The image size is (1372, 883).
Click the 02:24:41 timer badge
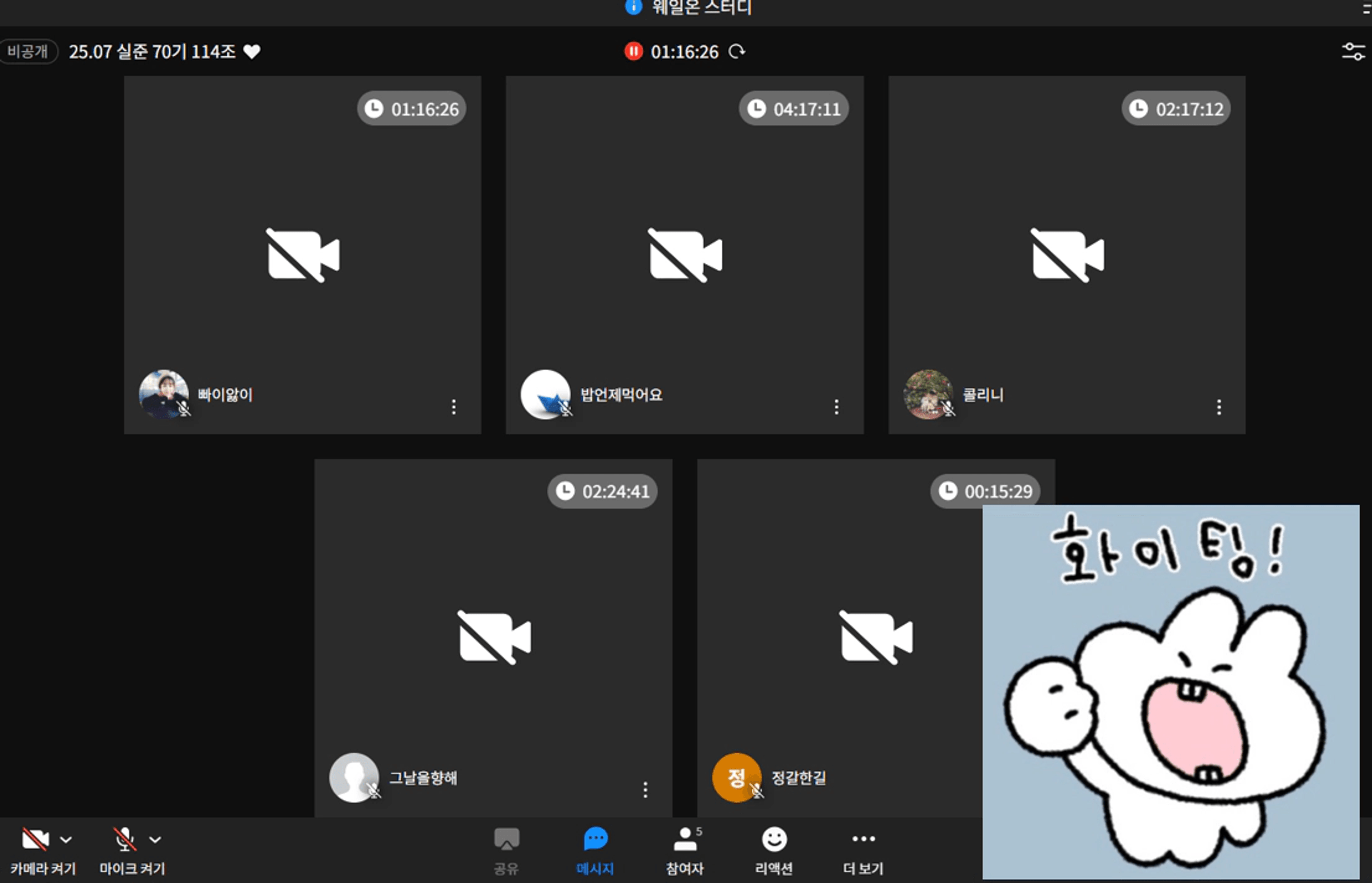coord(603,491)
